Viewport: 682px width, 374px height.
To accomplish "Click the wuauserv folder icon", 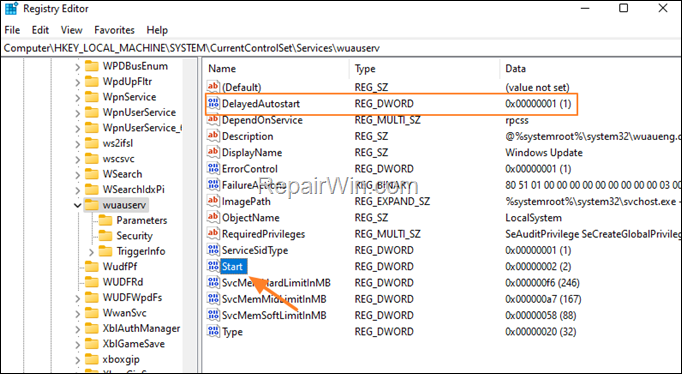I will click(x=91, y=204).
